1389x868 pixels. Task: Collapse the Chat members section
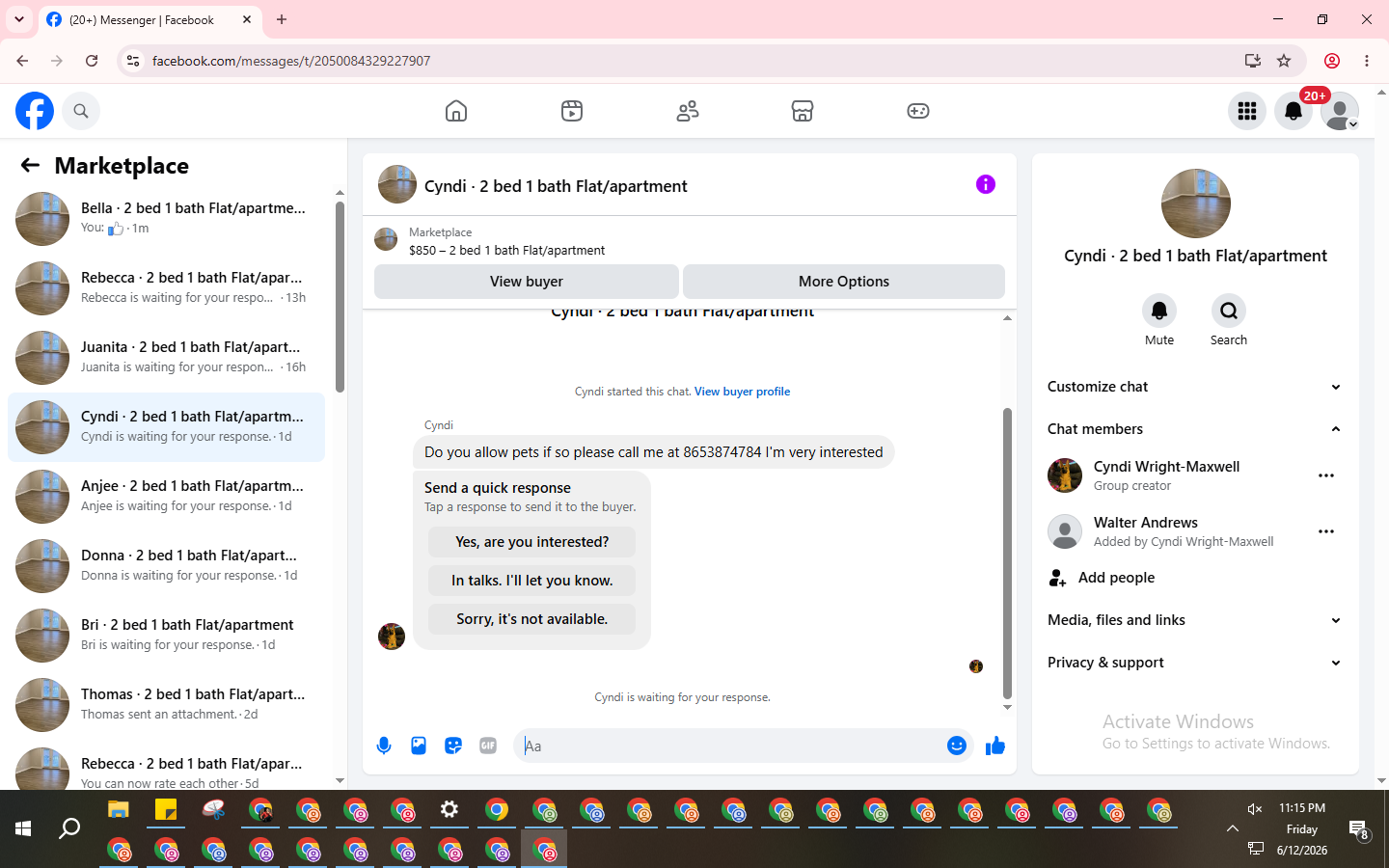click(1195, 429)
